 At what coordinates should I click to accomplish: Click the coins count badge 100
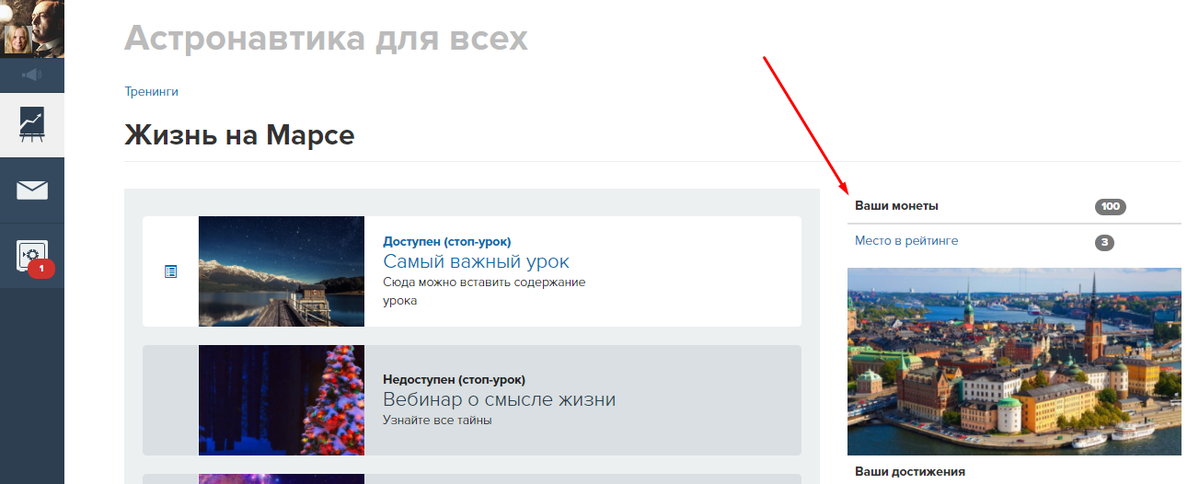pyautogui.click(x=1110, y=206)
